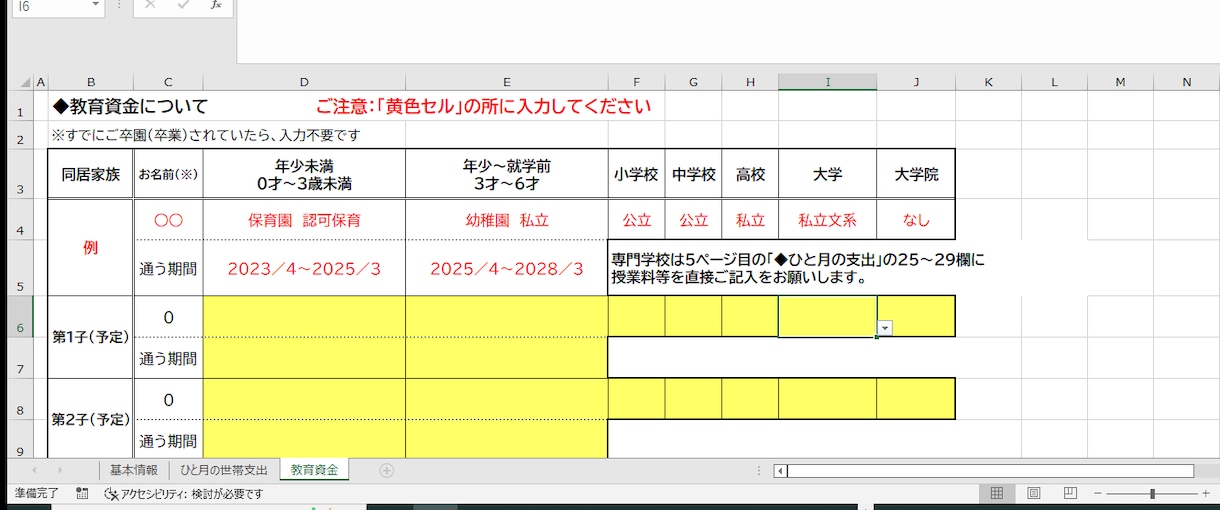This screenshot has height=510, width=1220.
Task: Click the formula bar Enter checkmark icon
Action: [182, 5]
